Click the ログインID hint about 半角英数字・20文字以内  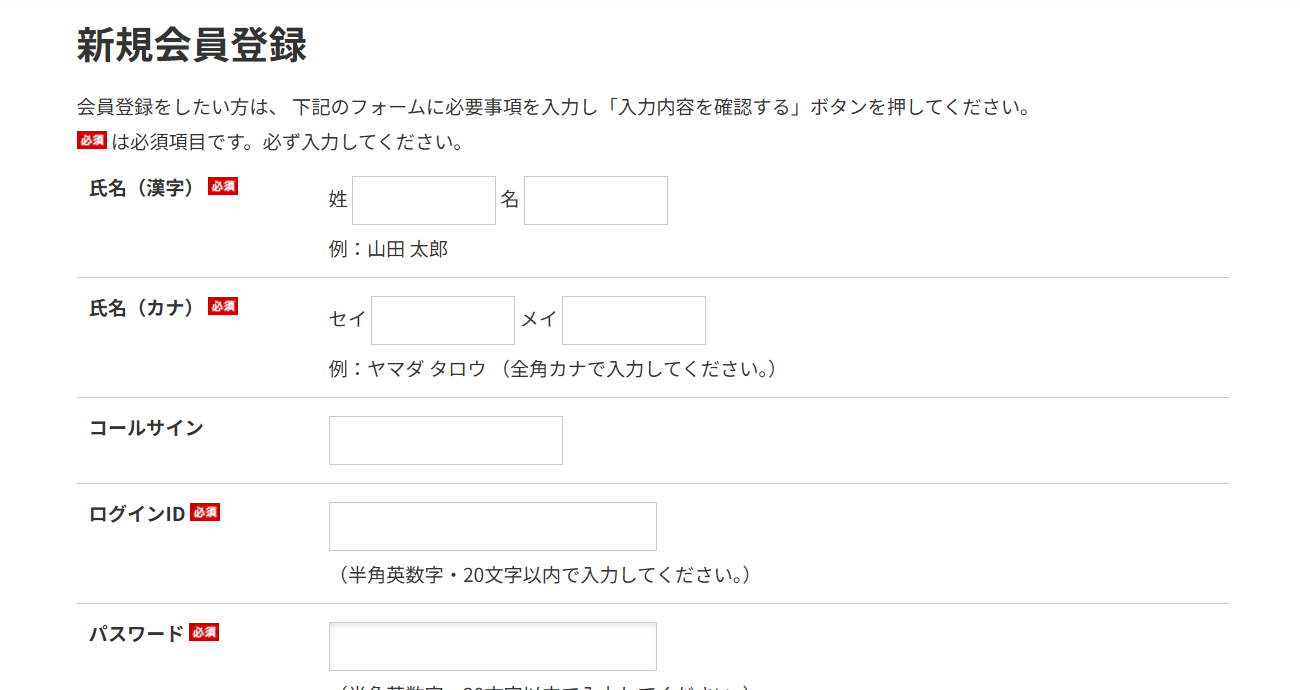click(540, 576)
